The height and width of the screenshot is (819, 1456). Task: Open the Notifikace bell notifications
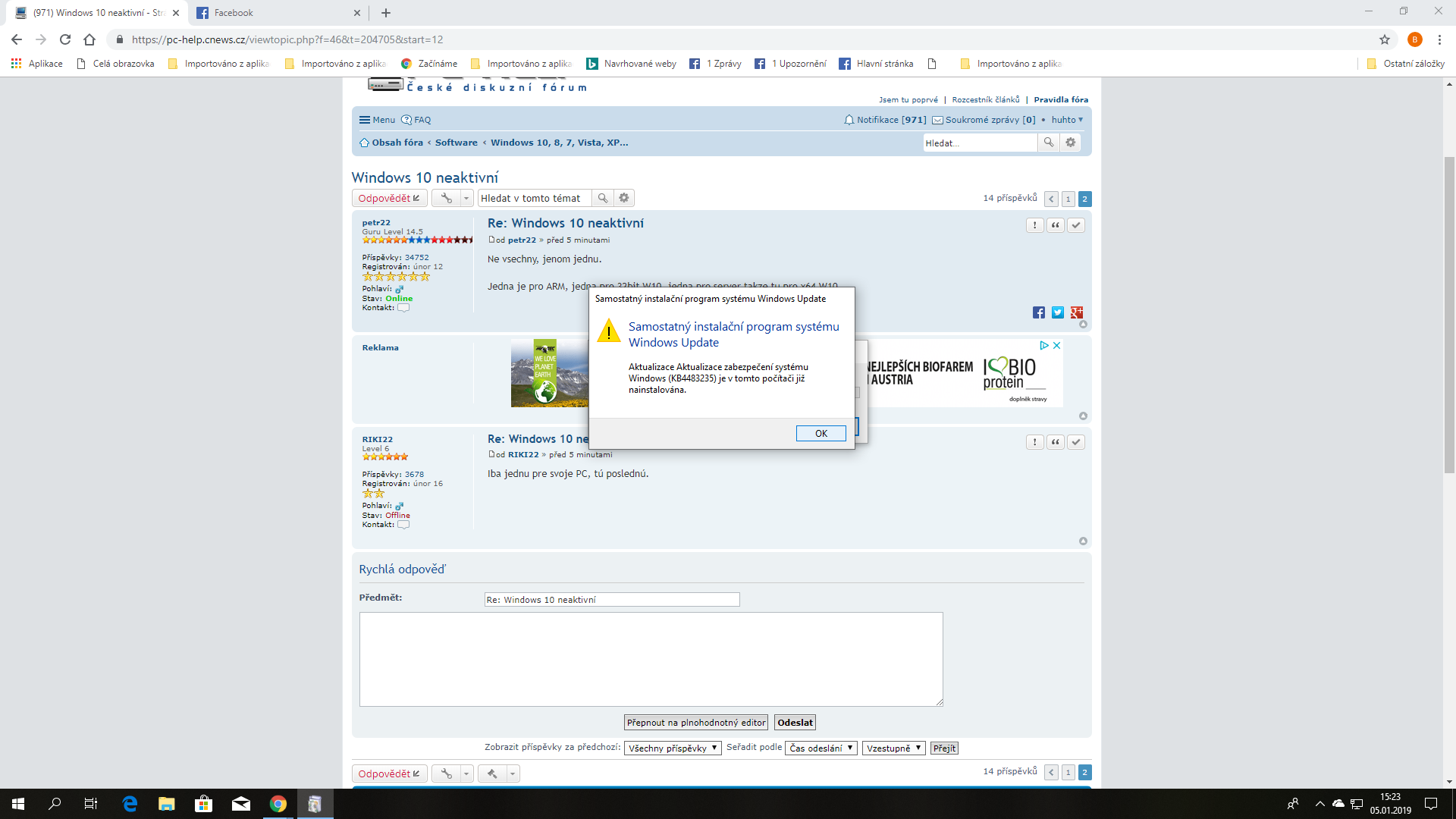coord(884,120)
